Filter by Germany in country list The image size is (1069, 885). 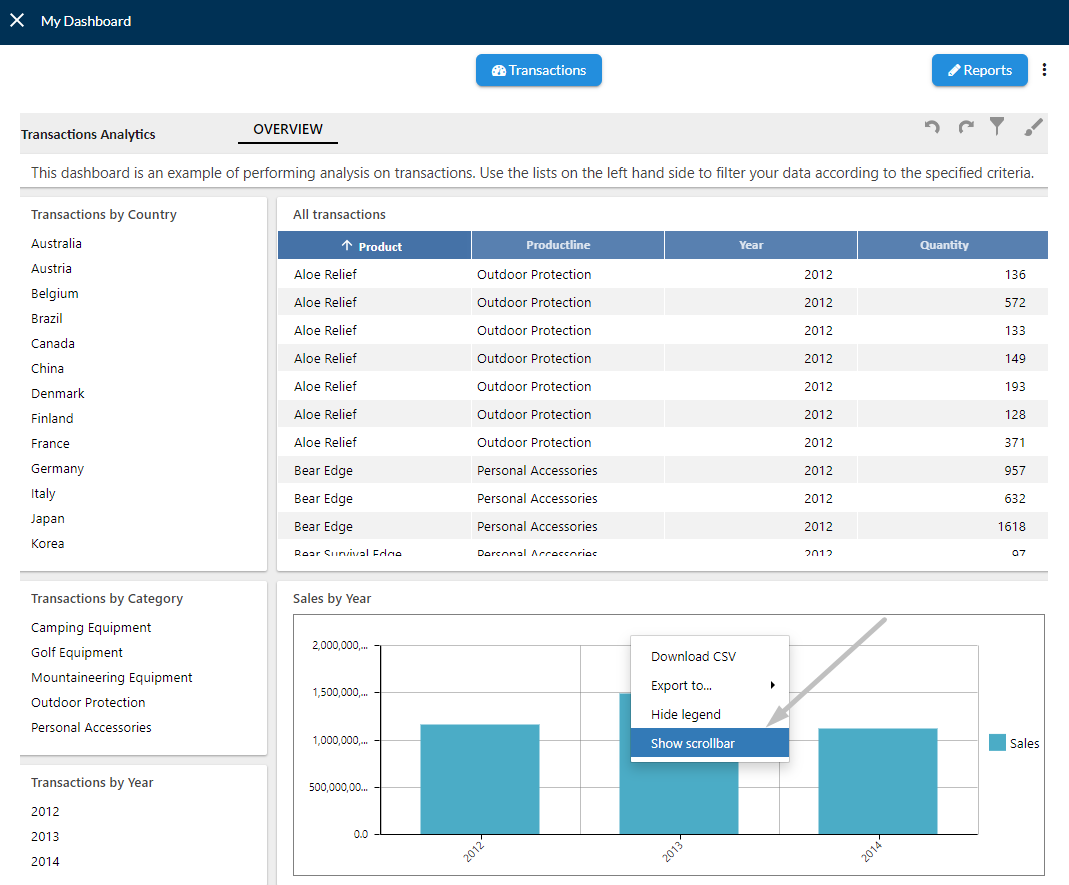57,468
